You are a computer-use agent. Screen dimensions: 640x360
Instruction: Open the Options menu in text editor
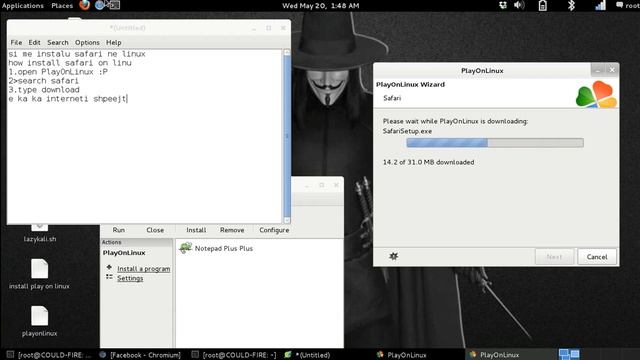point(87,42)
